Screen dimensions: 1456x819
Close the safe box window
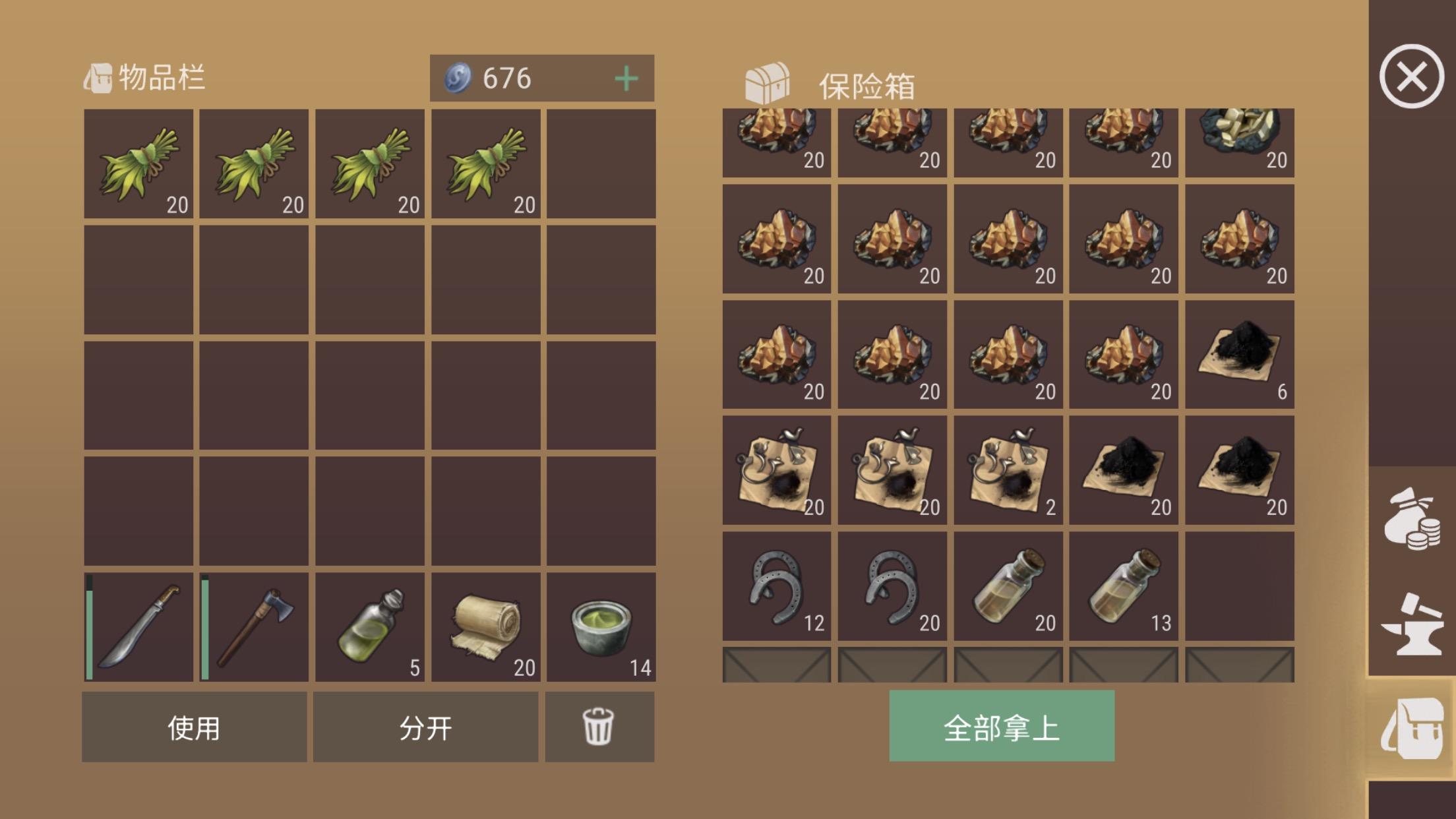(x=1412, y=76)
